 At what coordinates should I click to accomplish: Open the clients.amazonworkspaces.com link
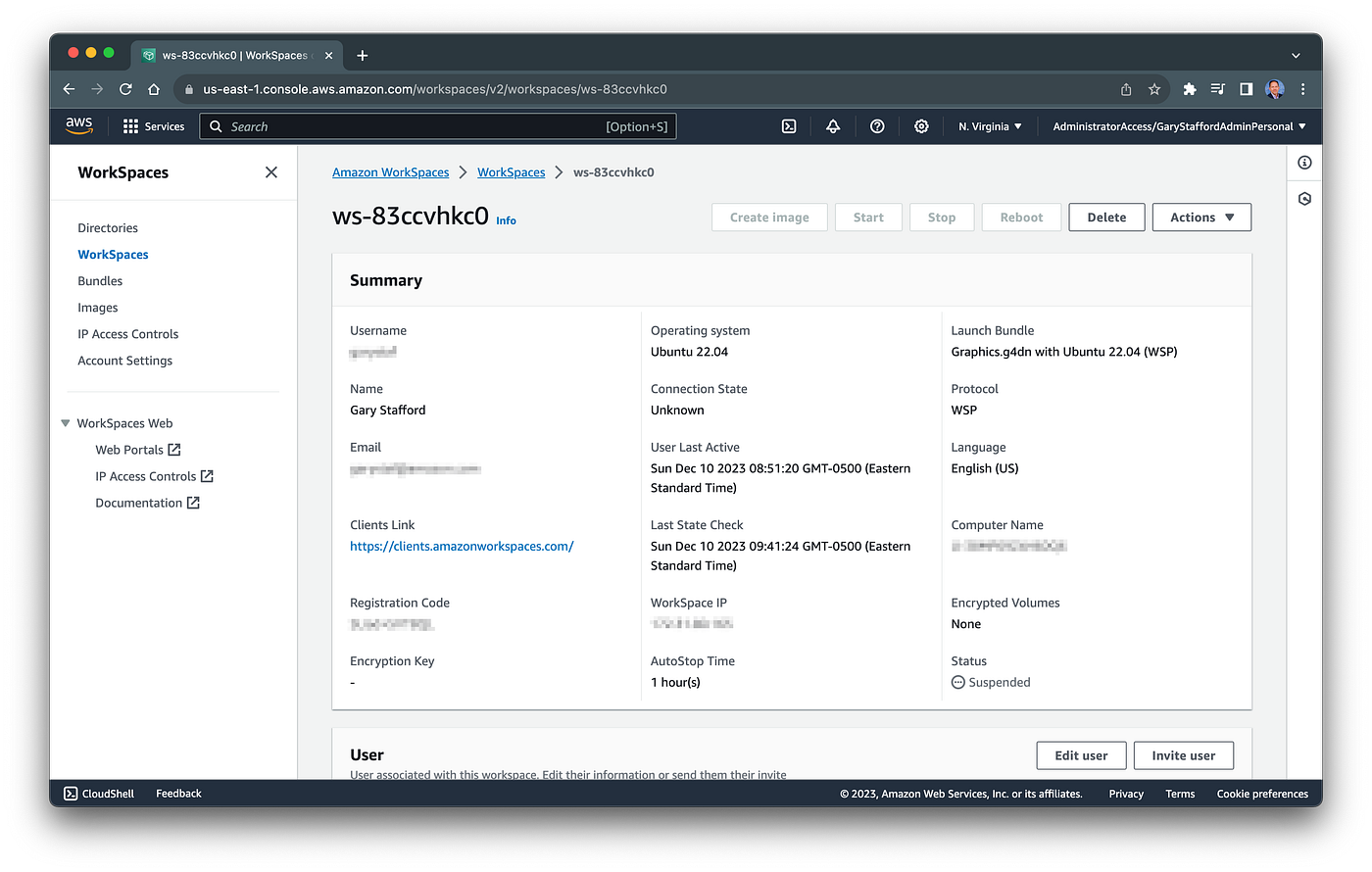[462, 547]
